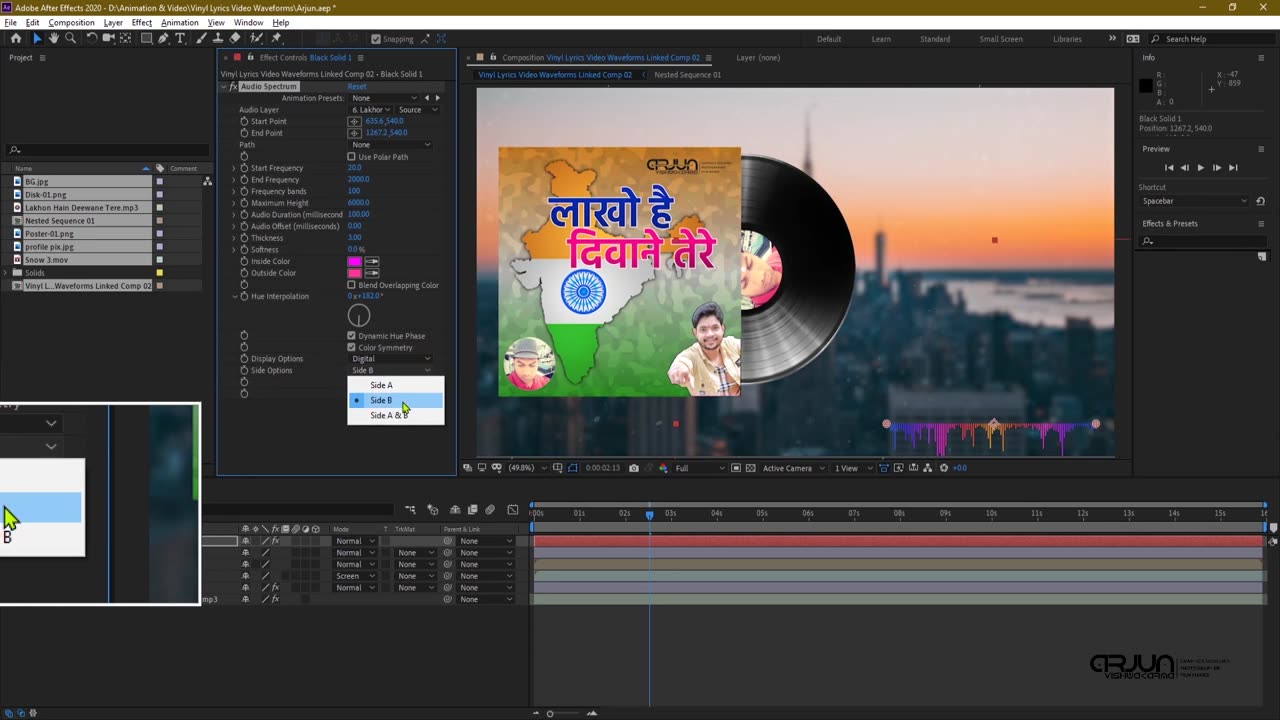
Task: Click the snapshot camera icon under the viewer
Action: pos(634,468)
